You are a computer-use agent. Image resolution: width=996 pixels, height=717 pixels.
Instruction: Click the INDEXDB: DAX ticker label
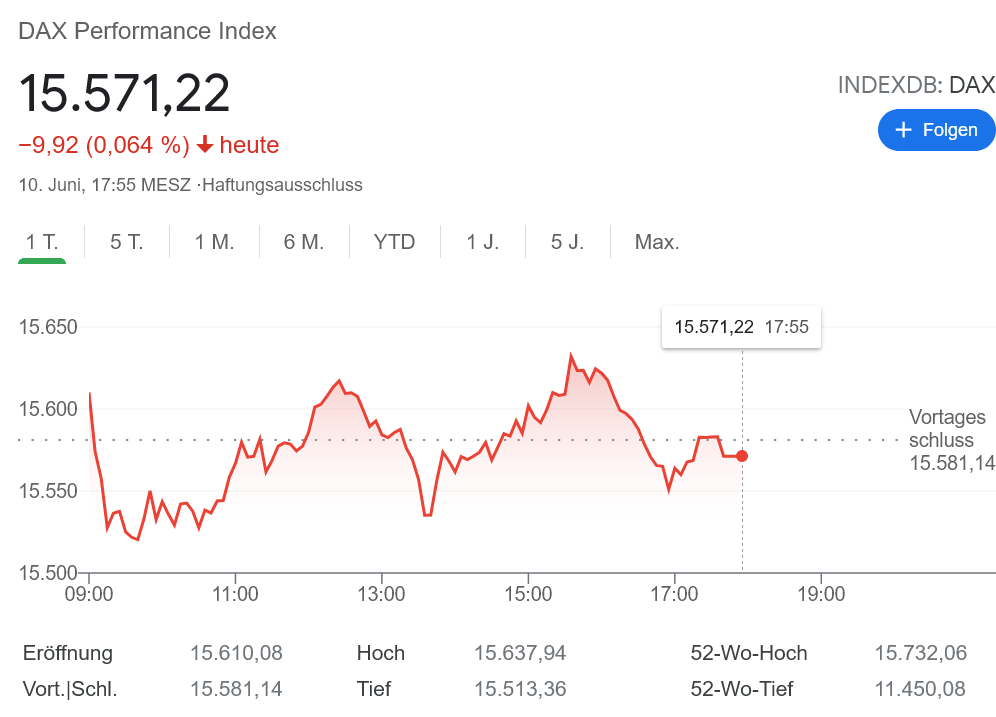916,85
